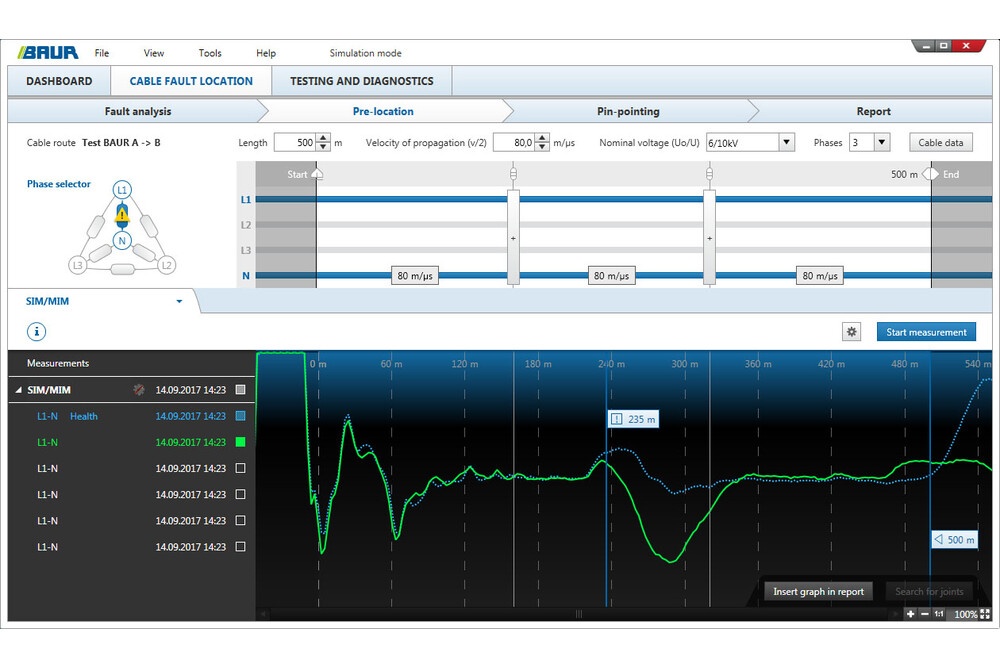Viewport: 1000px width, 667px height.
Task: Expand the graph to full screen
Action: 985,614
